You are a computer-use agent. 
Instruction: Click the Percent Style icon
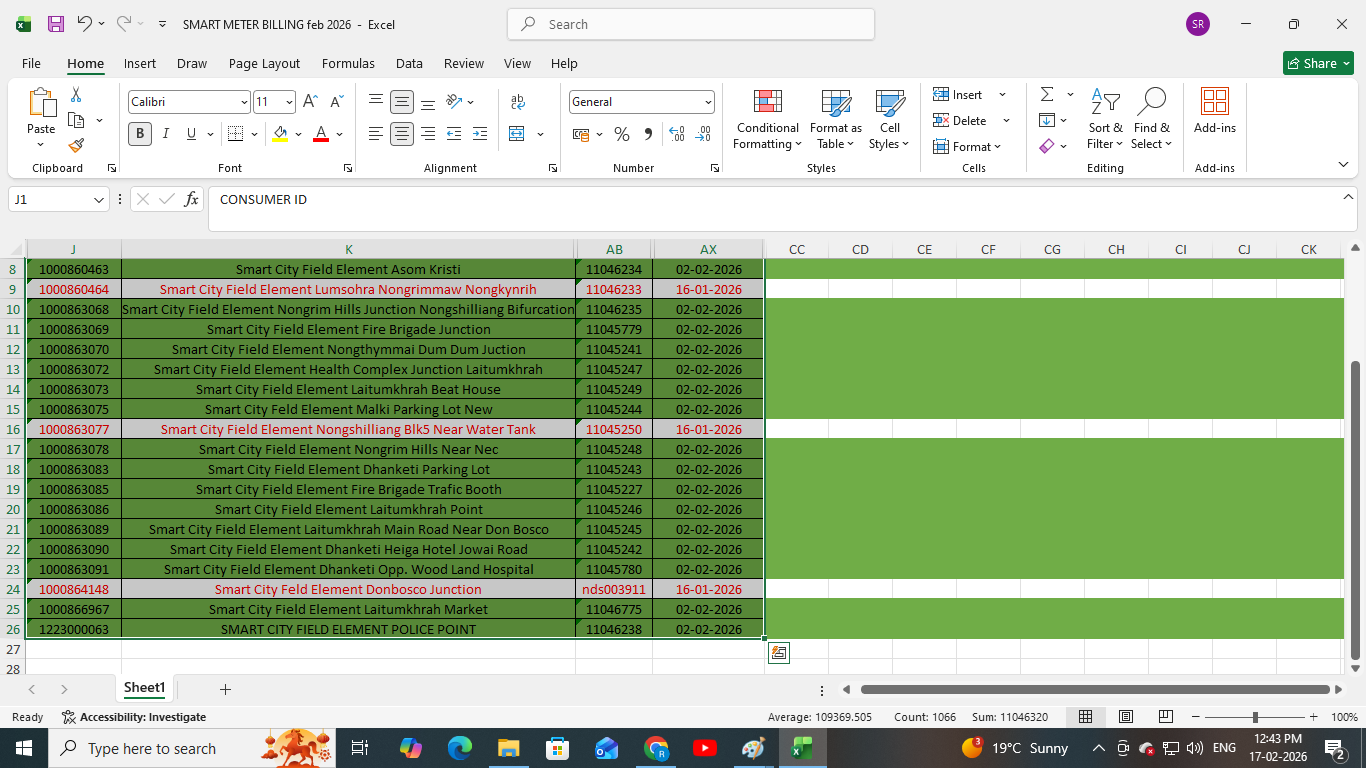pos(622,134)
